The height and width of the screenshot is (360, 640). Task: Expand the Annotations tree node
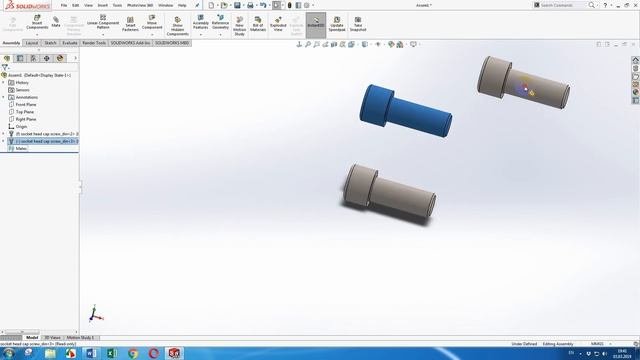pyautogui.click(x=3, y=97)
